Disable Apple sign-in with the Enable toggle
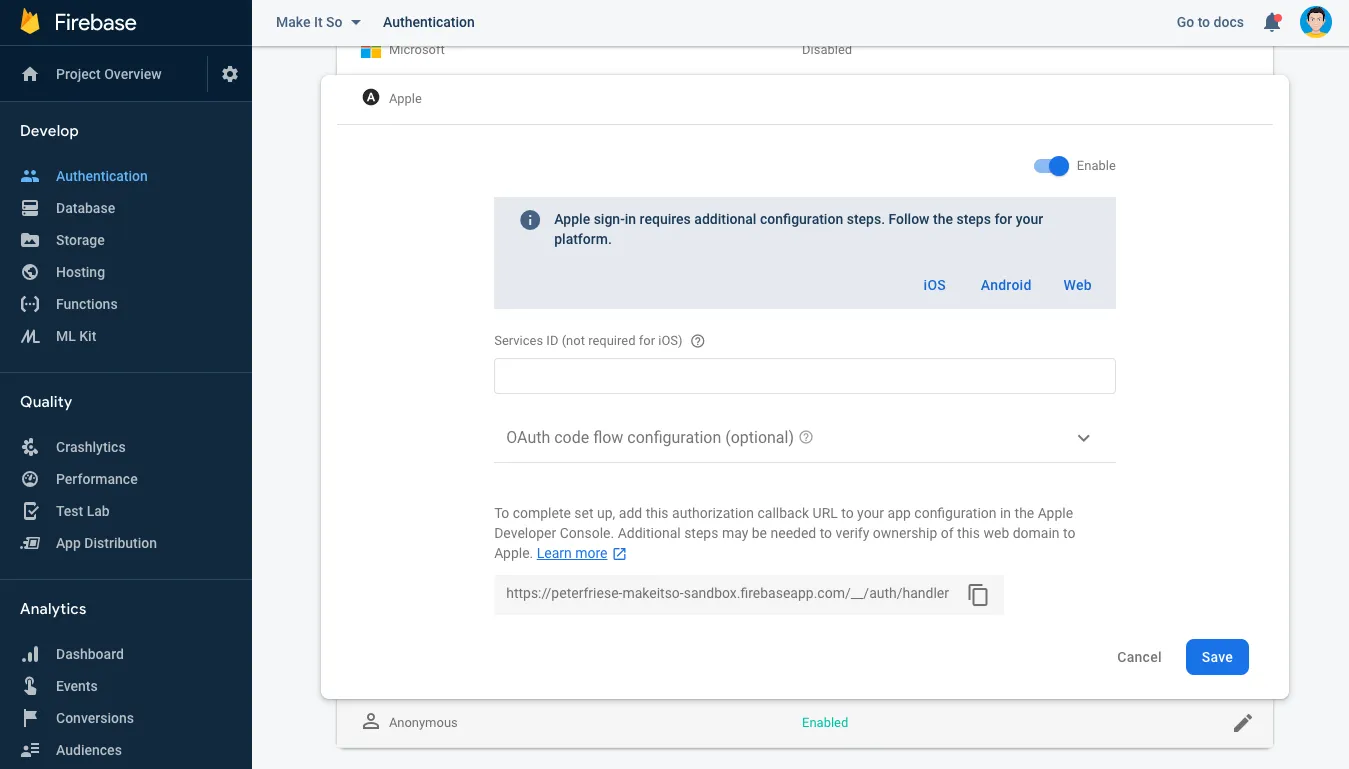The width and height of the screenshot is (1349, 769). [x=1050, y=166]
